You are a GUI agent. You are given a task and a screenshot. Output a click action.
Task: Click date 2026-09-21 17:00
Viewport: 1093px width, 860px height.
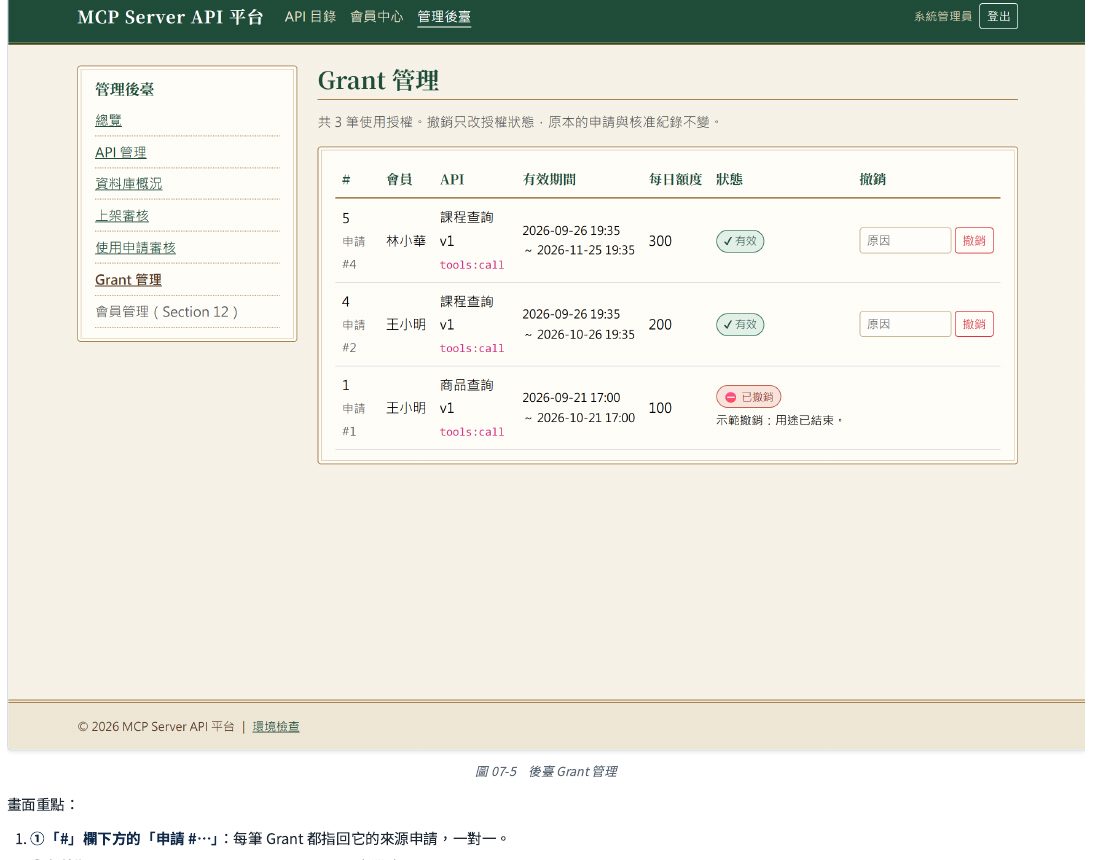(x=571, y=397)
